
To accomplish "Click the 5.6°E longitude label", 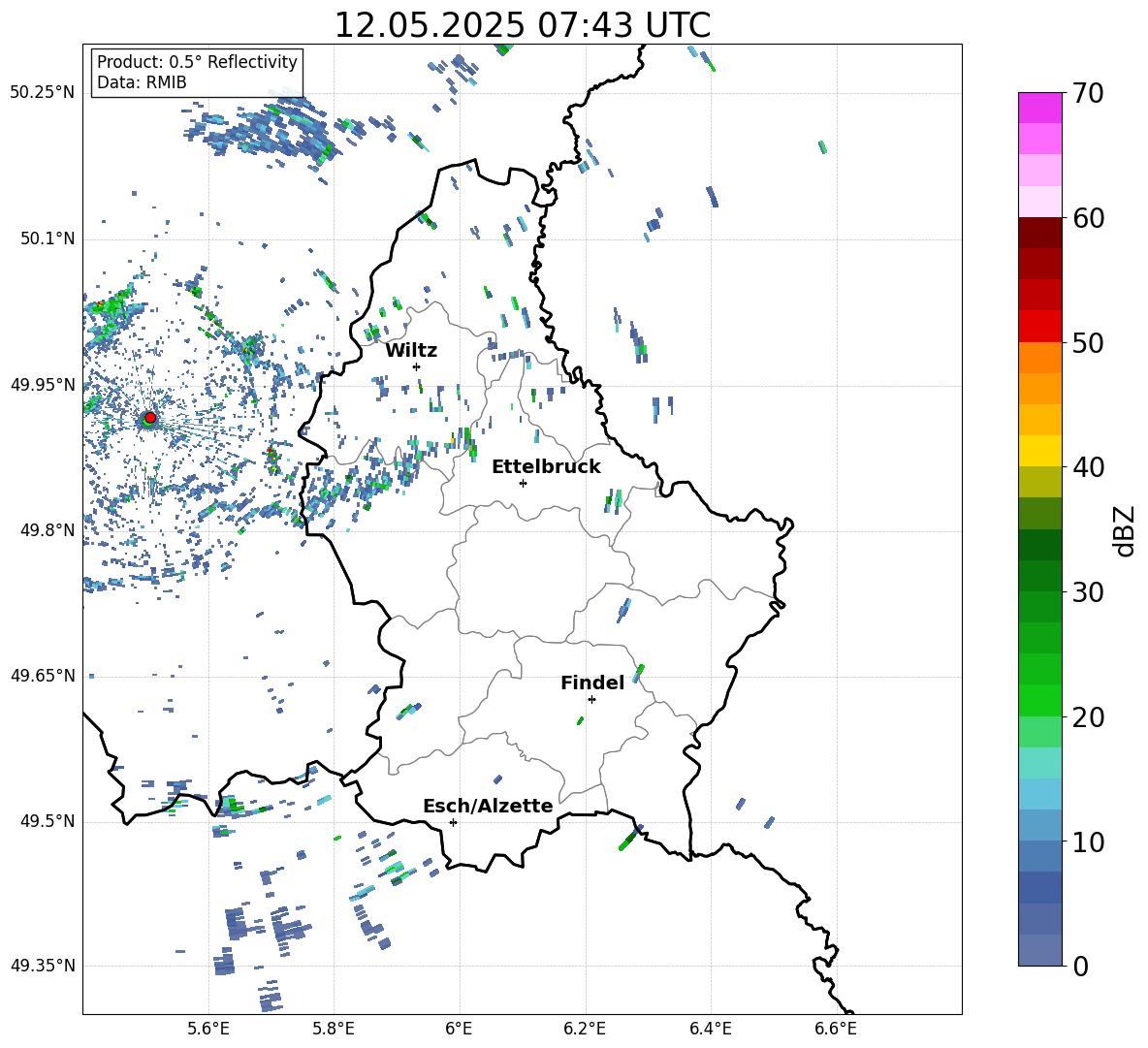I will click(208, 1029).
